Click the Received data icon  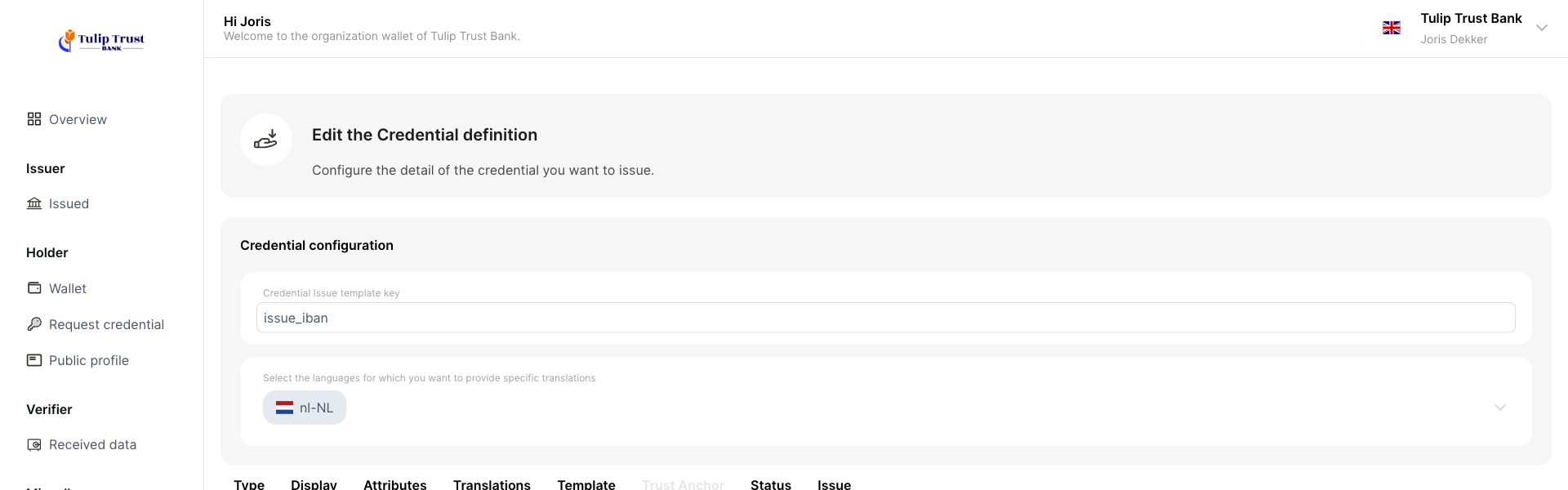[34, 445]
